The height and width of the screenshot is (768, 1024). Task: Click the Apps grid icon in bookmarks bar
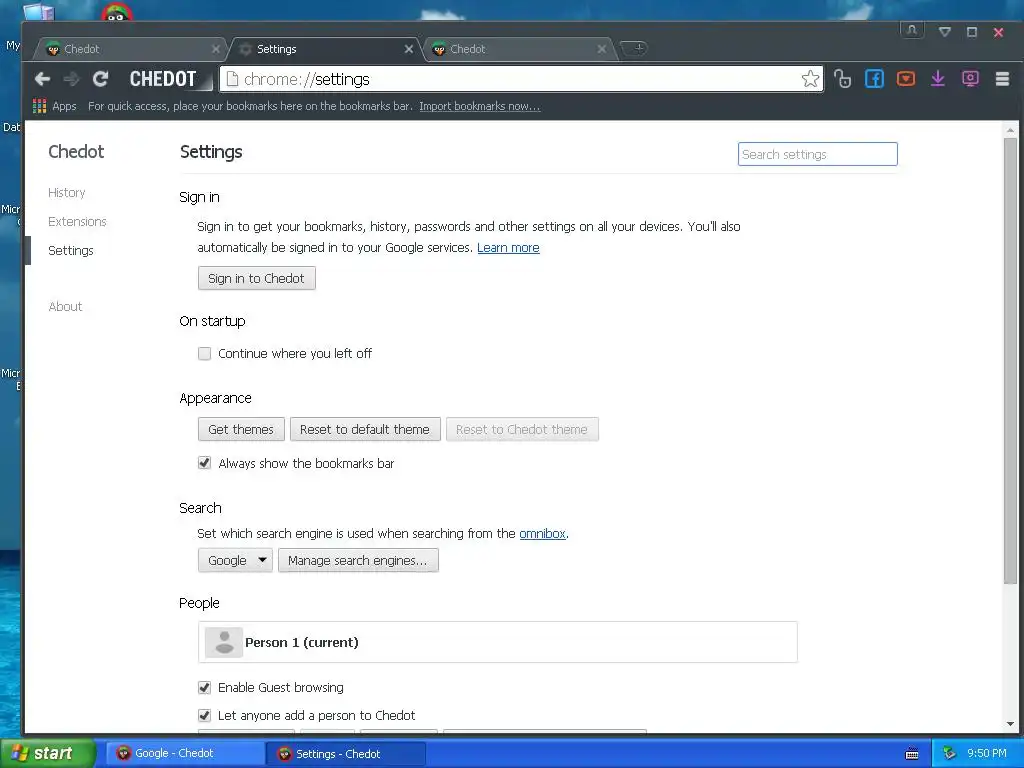tap(39, 106)
